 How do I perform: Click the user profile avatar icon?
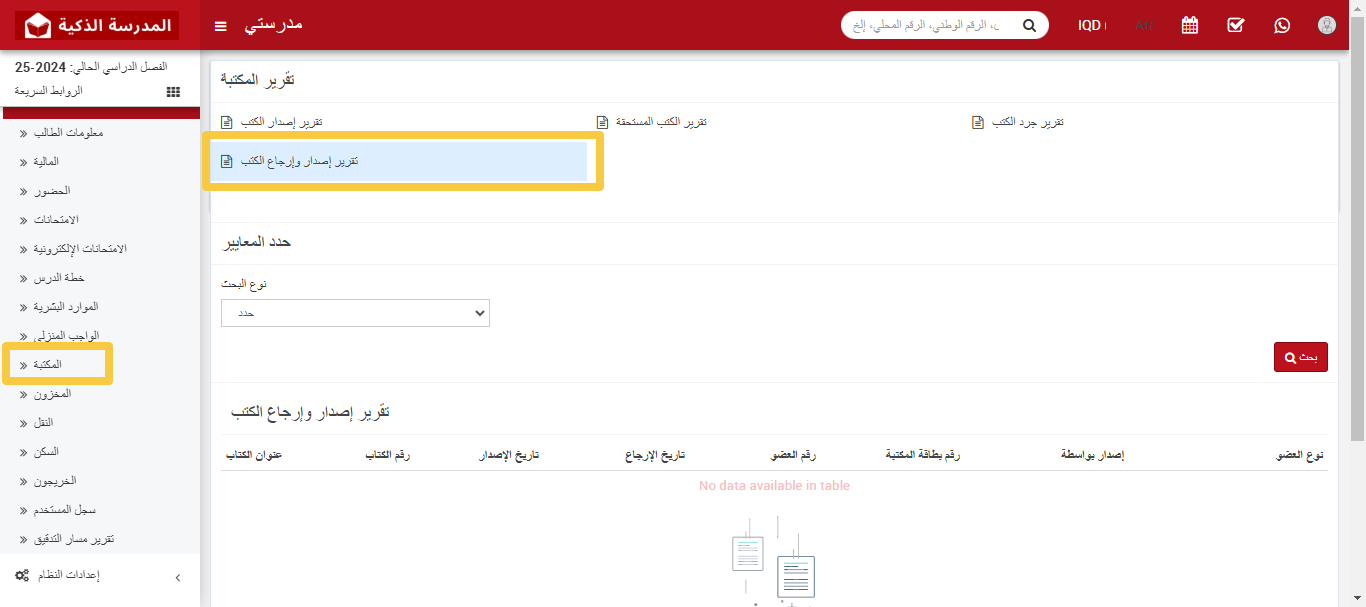point(1327,25)
